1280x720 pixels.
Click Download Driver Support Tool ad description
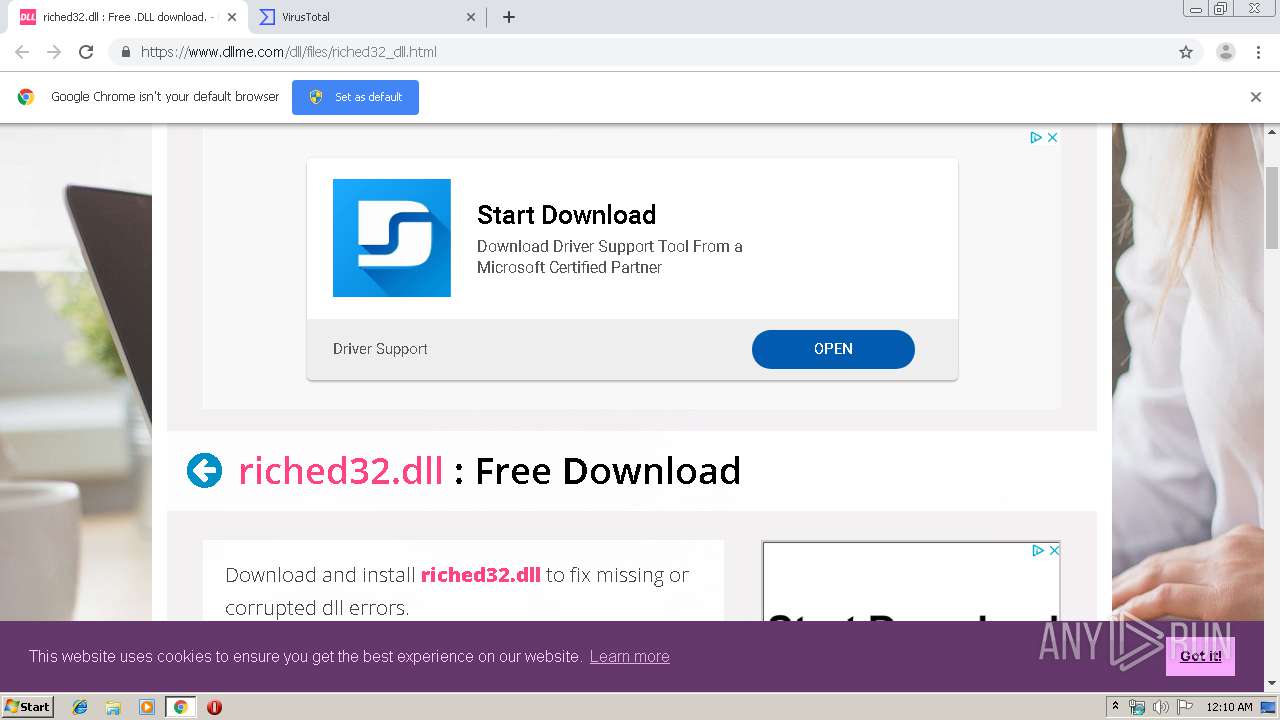click(x=610, y=257)
